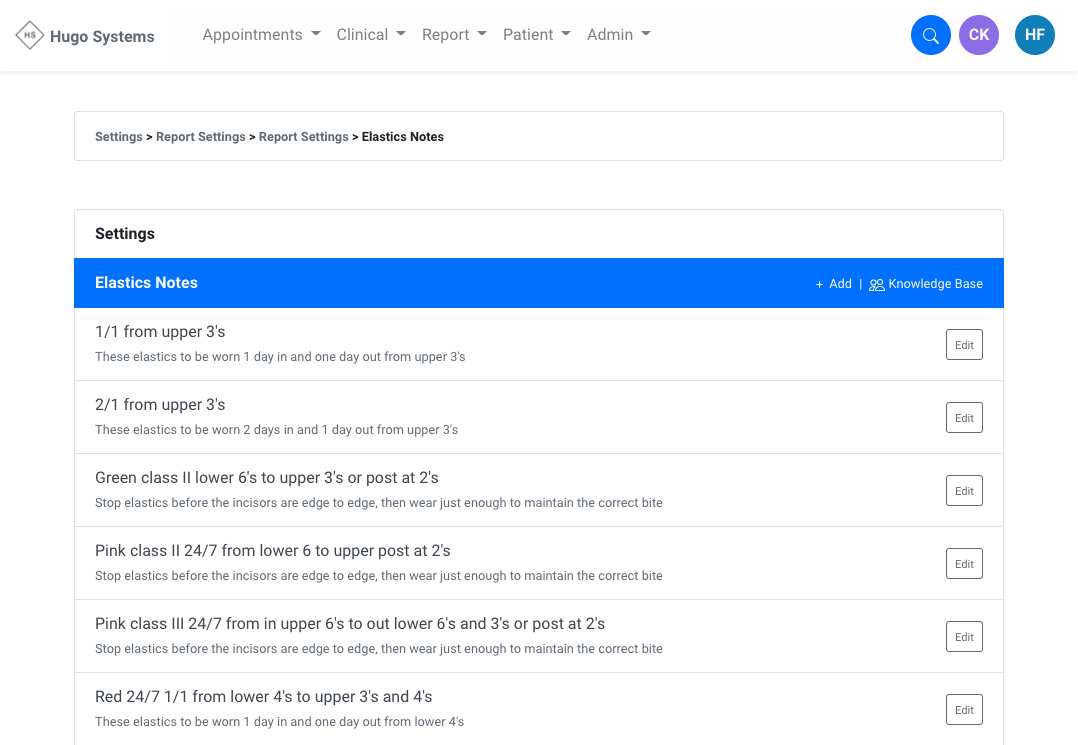
Task: Open the Patient menu
Action: pyautogui.click(x=536, y=35)
